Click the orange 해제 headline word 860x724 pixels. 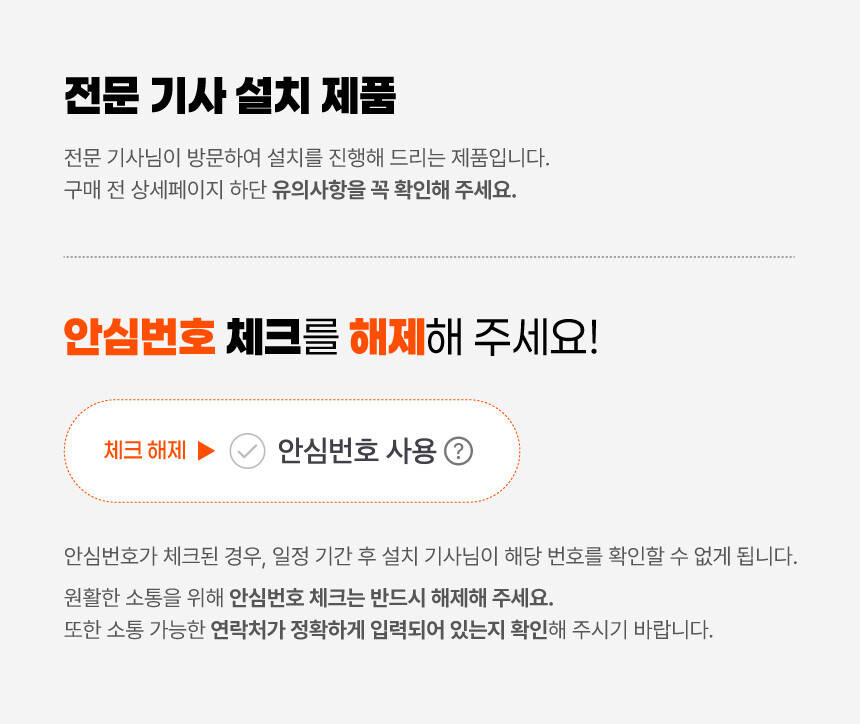point(387,336)
